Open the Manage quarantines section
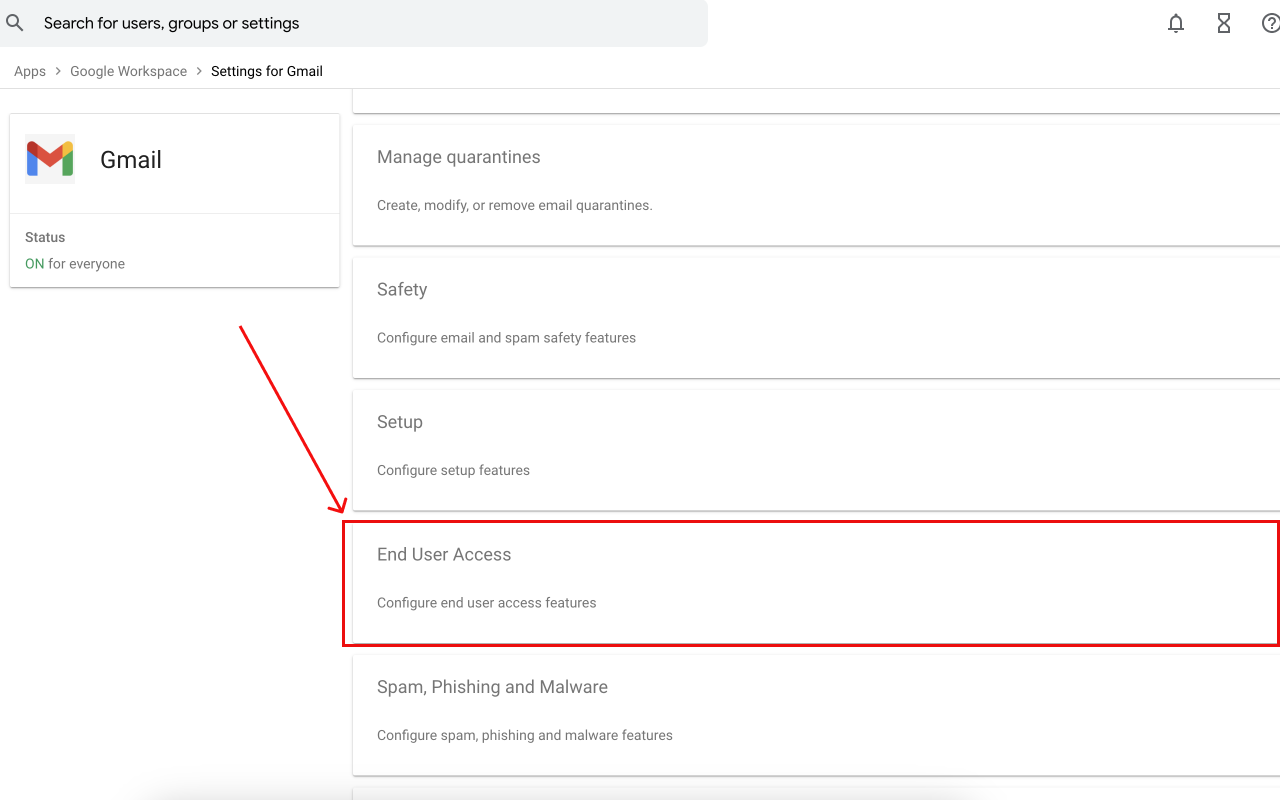 click(x=816, y=184)
